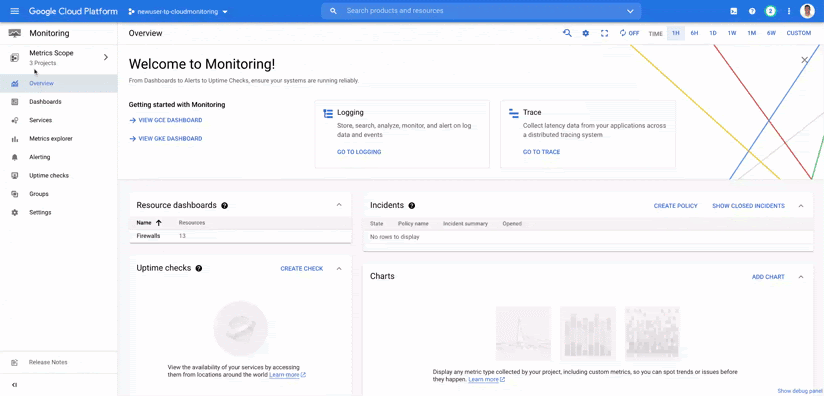Click the Incidents help icon

(x=411, y=205)
